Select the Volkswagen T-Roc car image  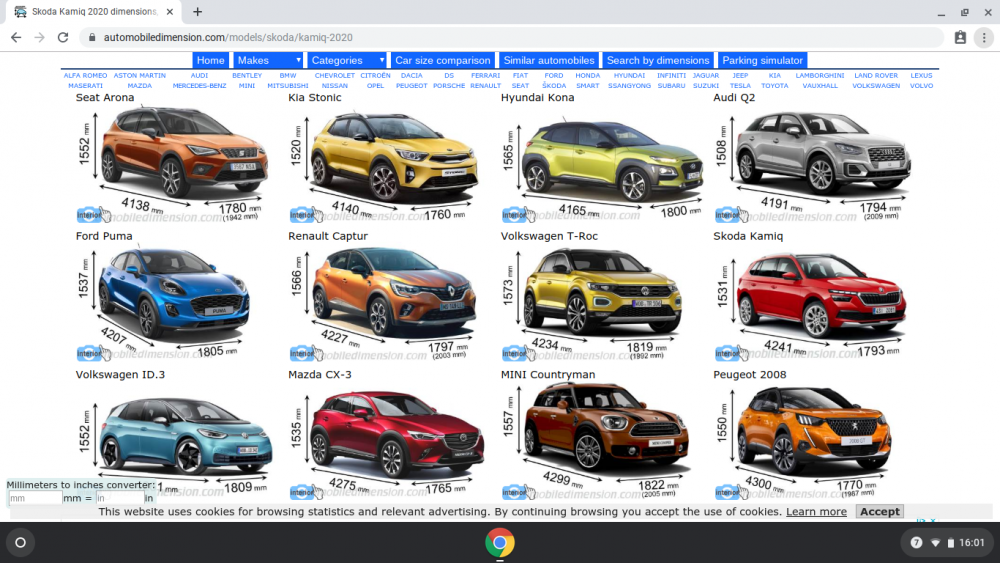pos(603,291)
